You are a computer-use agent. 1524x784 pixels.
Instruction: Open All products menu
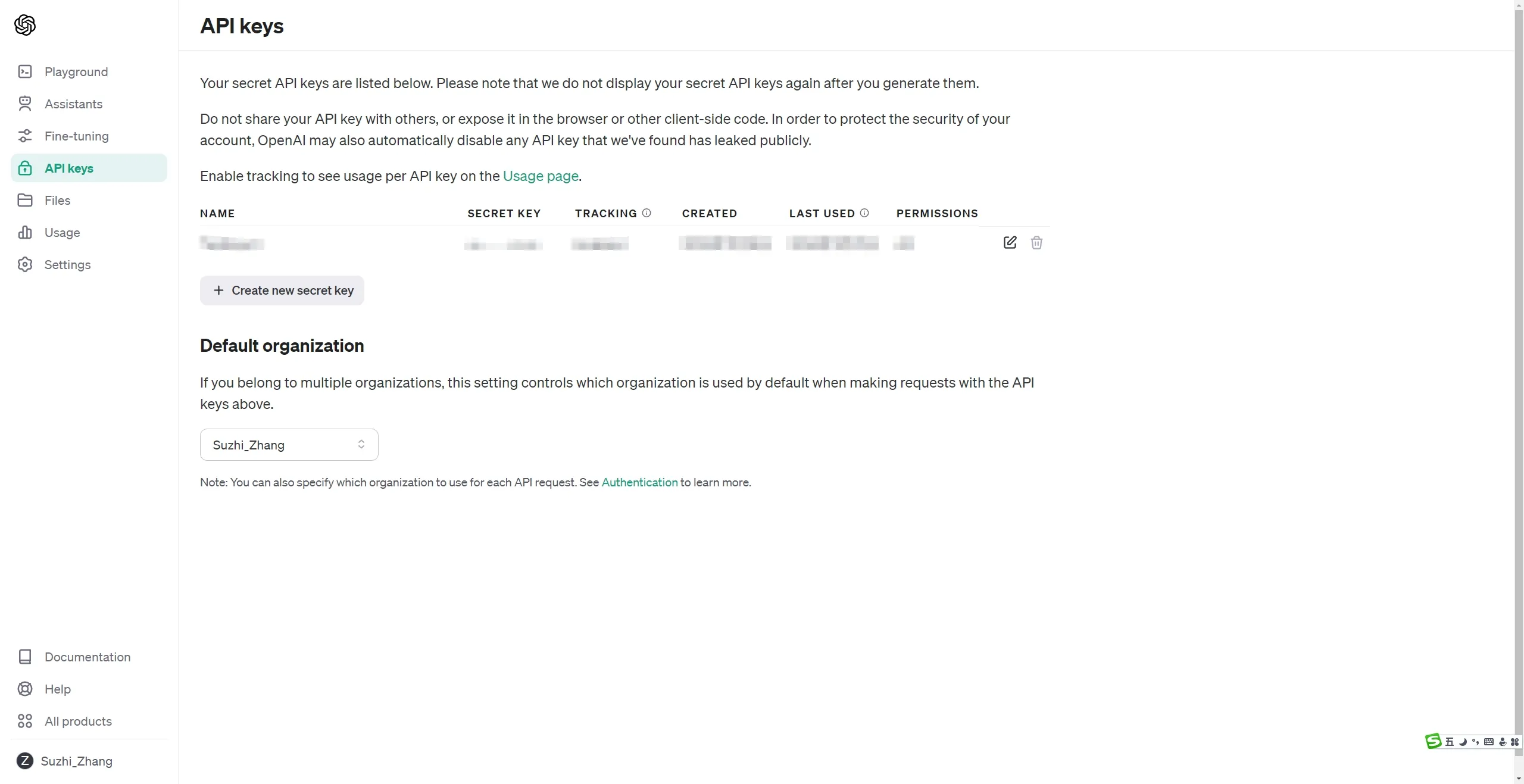click(78, 720)
